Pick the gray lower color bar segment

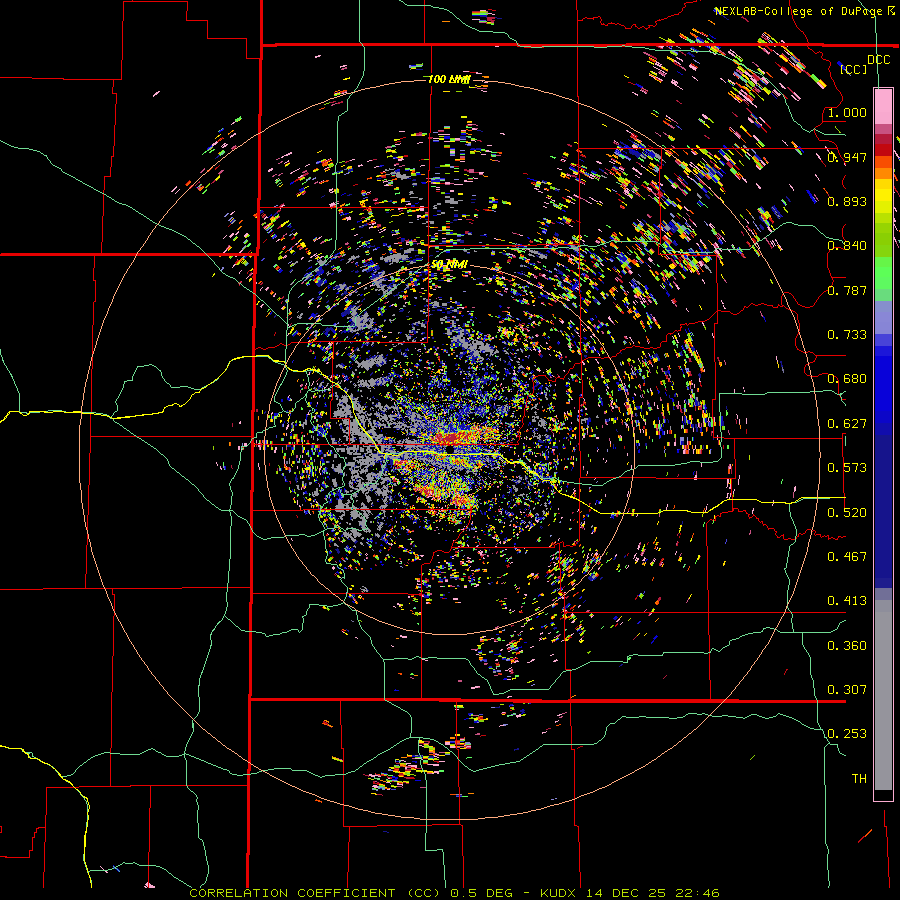click(x=883, y=695)
